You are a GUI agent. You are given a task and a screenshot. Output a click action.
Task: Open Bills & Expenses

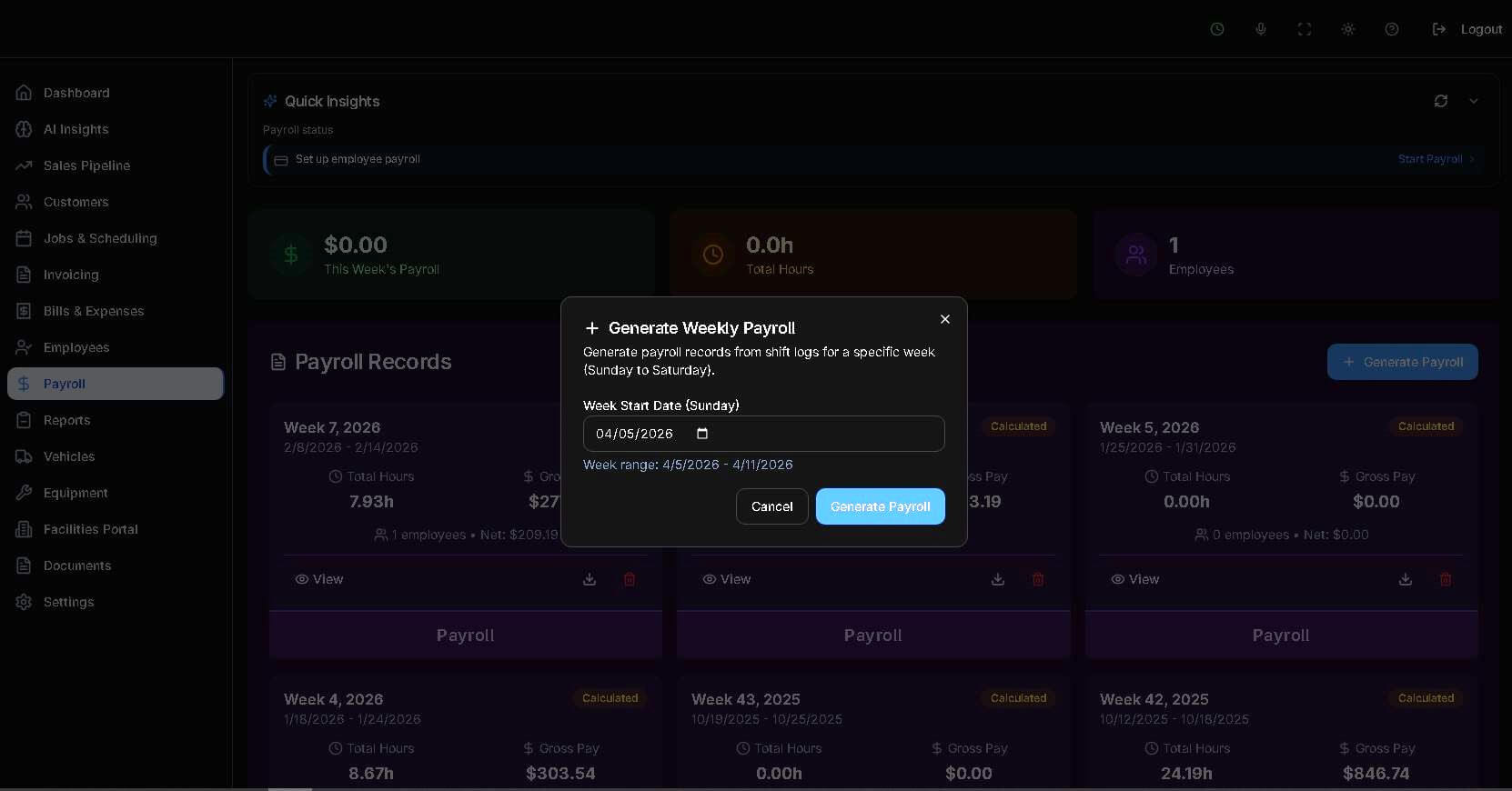click(116, 311)
